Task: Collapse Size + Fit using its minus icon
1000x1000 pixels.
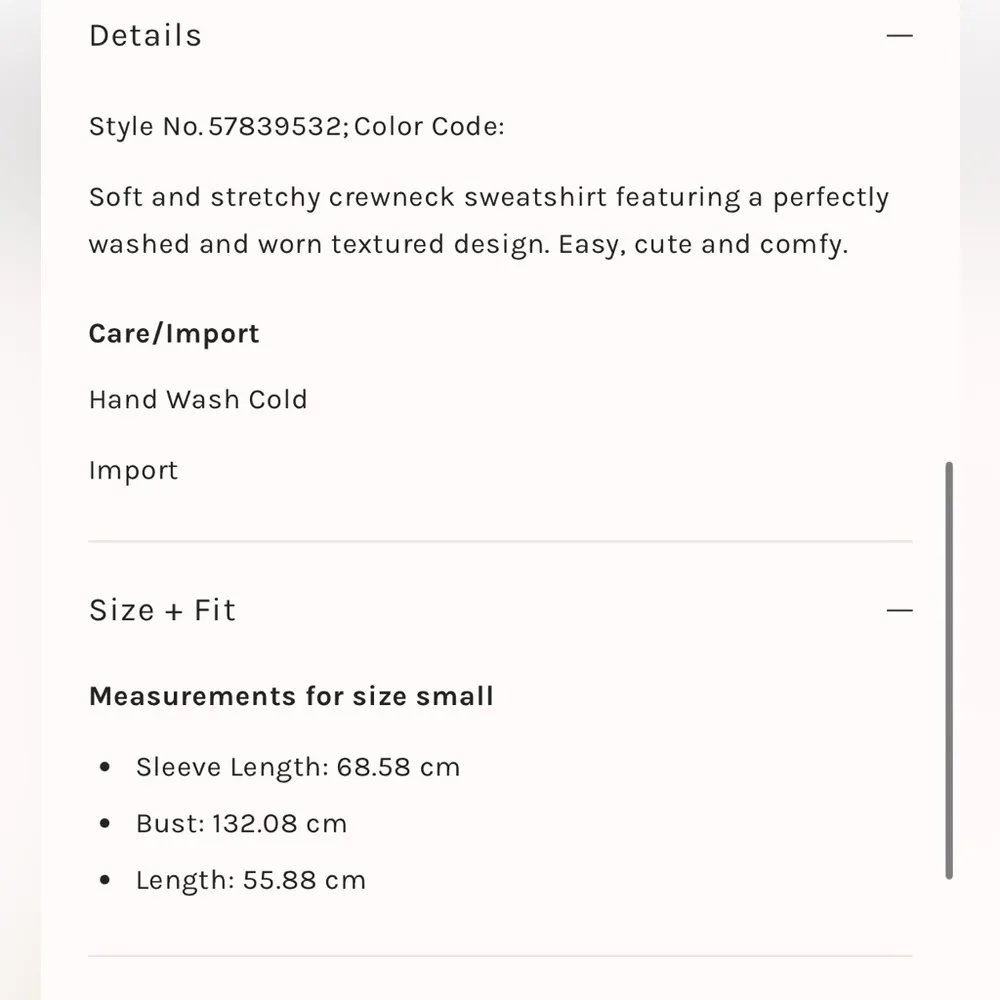Action: coord(899,610)
